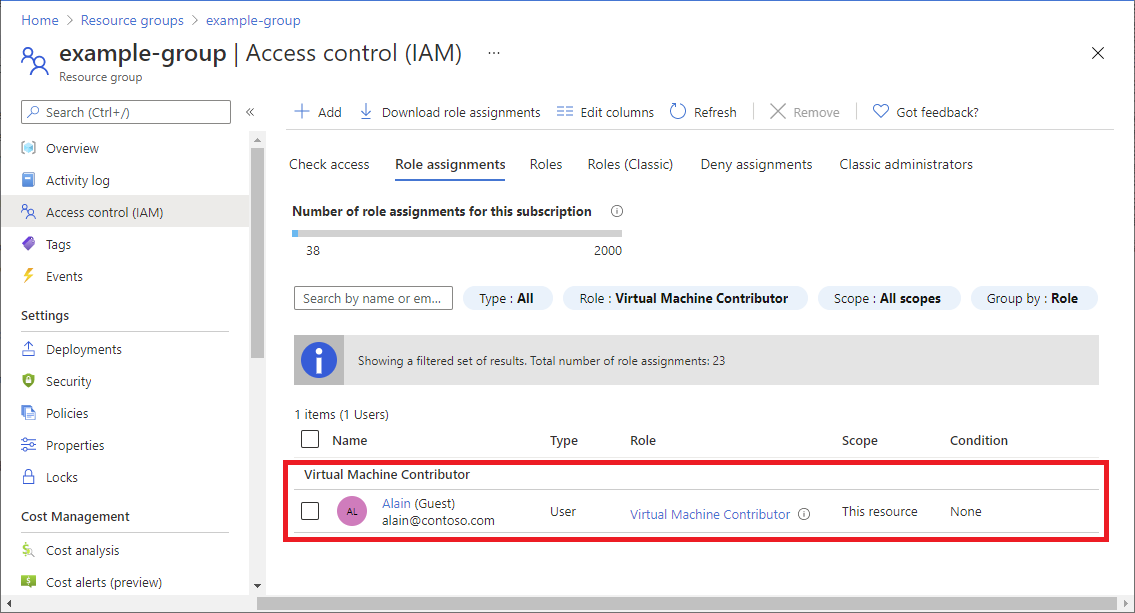Click the Refresh icon
This screenshot has height=613, width=1135.
(x=678, y=112)
